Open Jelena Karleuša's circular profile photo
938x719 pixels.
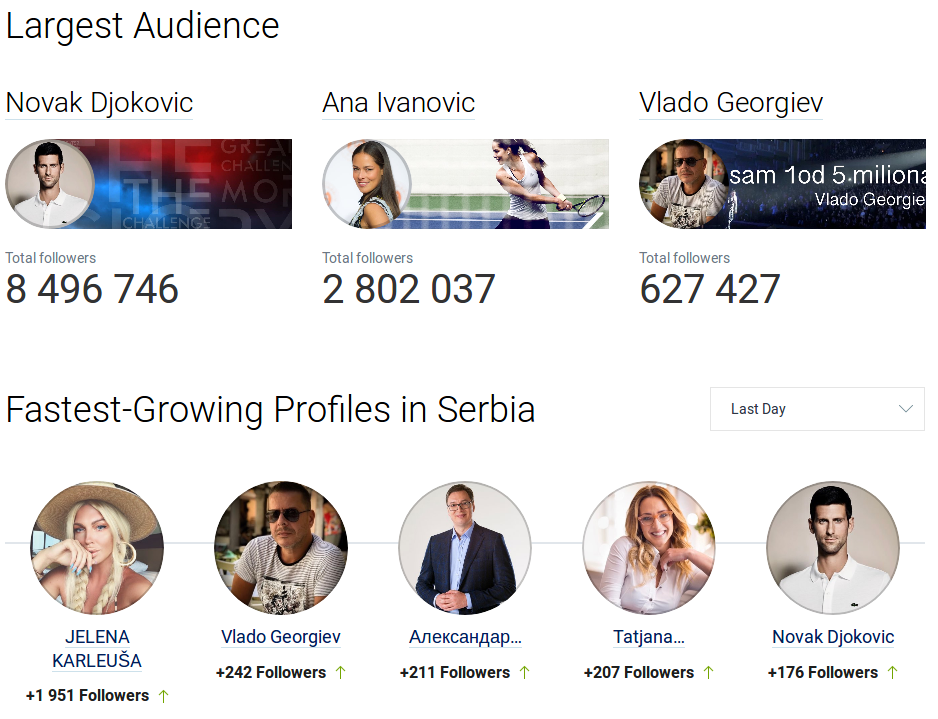[97, 548]
